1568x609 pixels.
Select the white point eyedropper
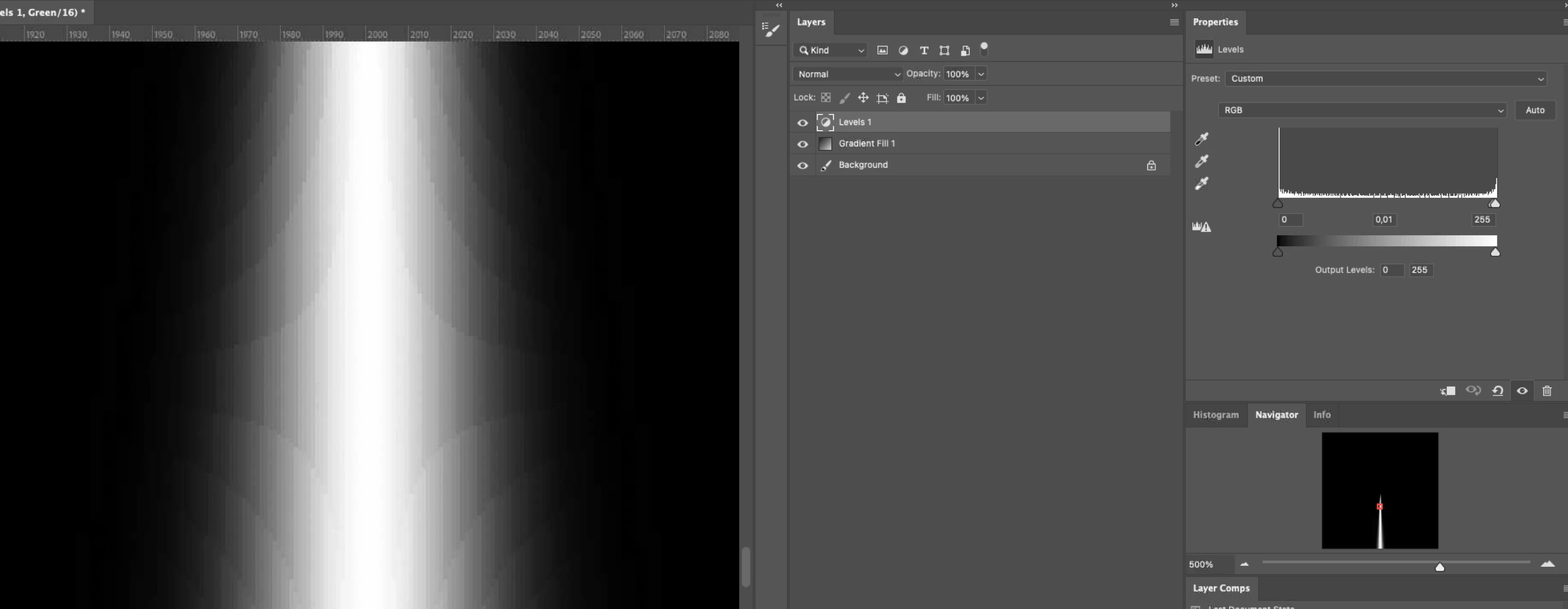pyautogui.click(x=1201, y=183)
